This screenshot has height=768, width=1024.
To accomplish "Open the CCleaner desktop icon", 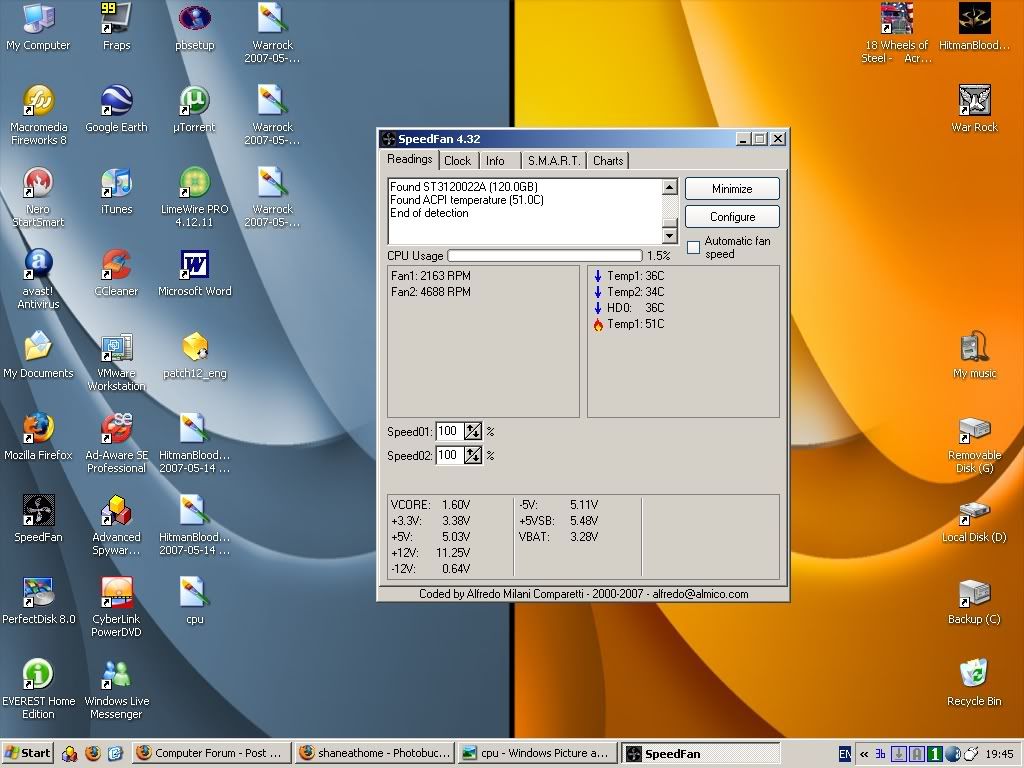I will [x=116, y=265].
